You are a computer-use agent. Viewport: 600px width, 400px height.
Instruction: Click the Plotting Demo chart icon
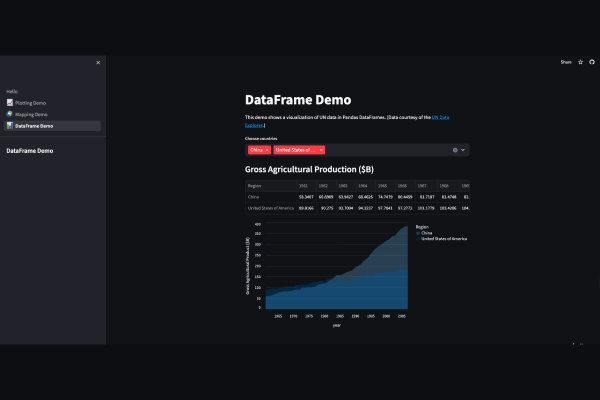[10, 103]
